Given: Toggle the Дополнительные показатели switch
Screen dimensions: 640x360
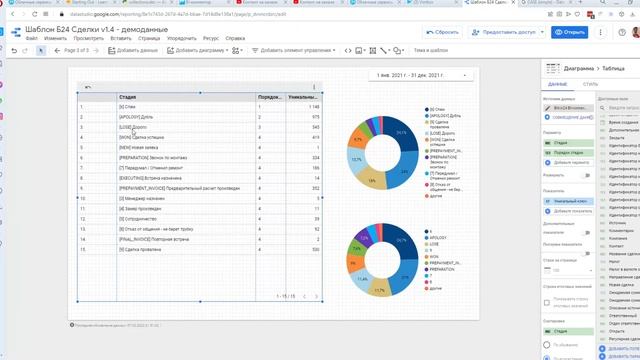Looking at the screenshot, I should tap(587, 233).
